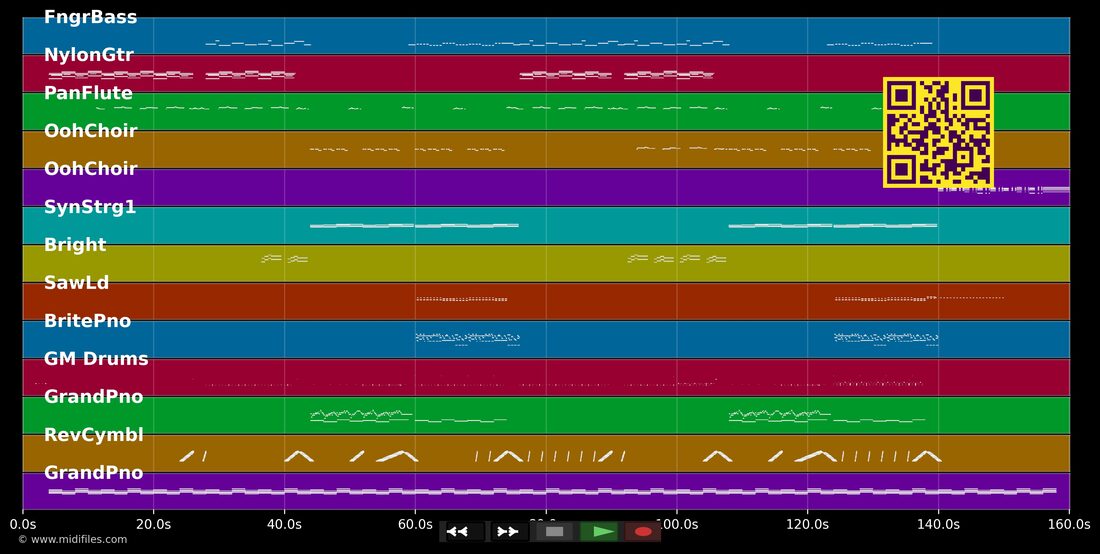Select the GrandPno label on the green track
Screen dimensions: 1100x554
(93, 397)
